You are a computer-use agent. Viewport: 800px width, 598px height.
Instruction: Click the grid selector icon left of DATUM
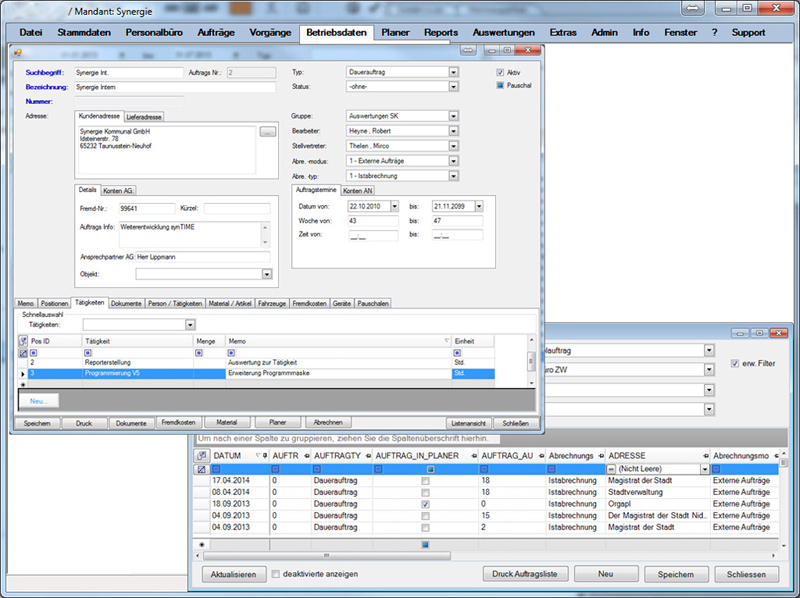(201, 455)
